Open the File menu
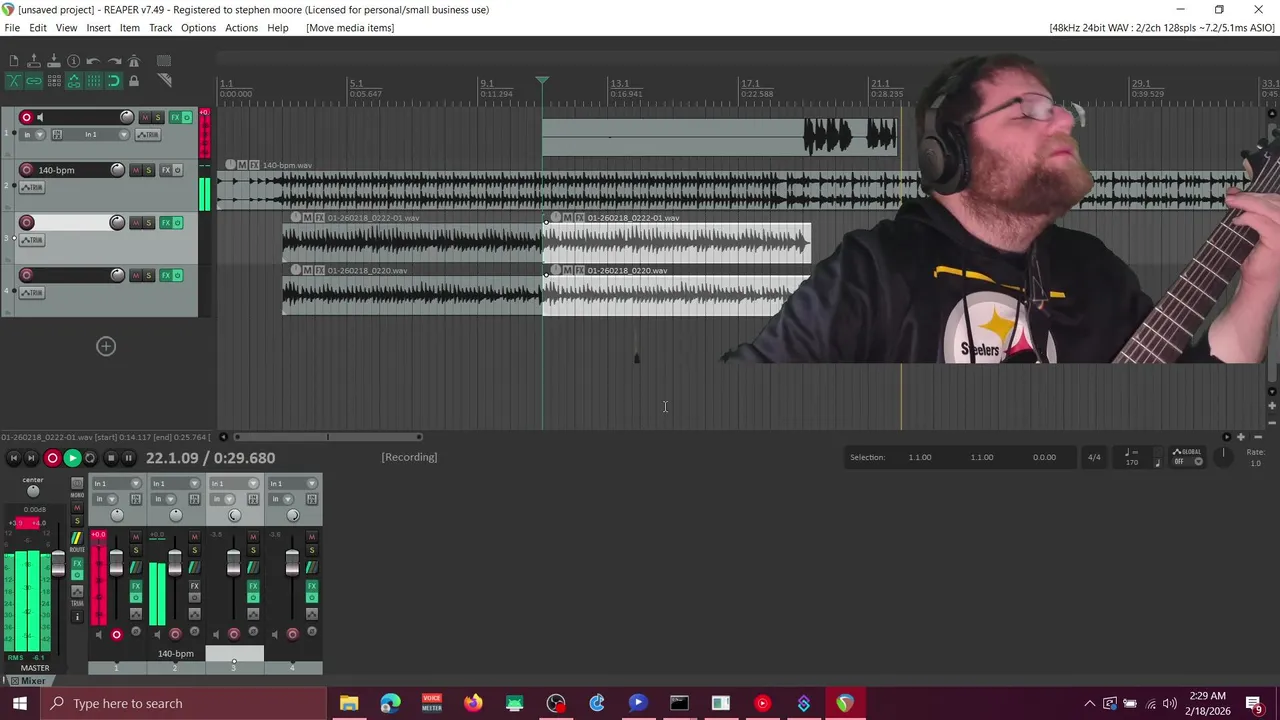 (12, 28)
